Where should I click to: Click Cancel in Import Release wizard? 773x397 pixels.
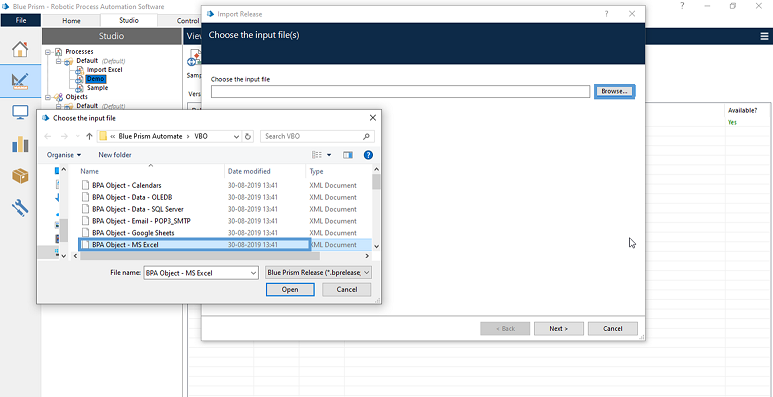pyautogui.click(x=613, y=328)
